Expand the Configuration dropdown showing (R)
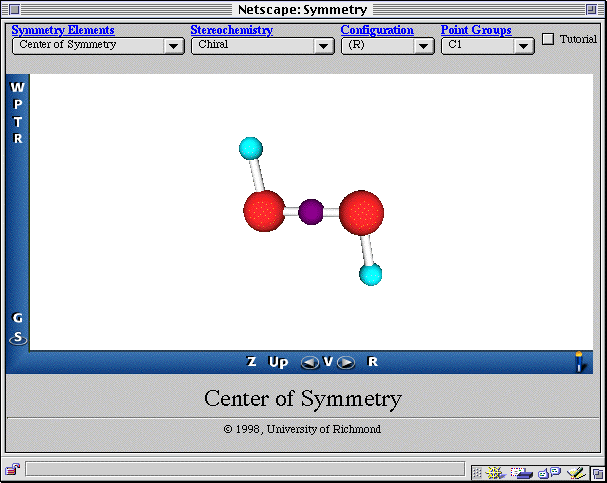This screenshot has height=483, width=607. [x=387, y=45]
